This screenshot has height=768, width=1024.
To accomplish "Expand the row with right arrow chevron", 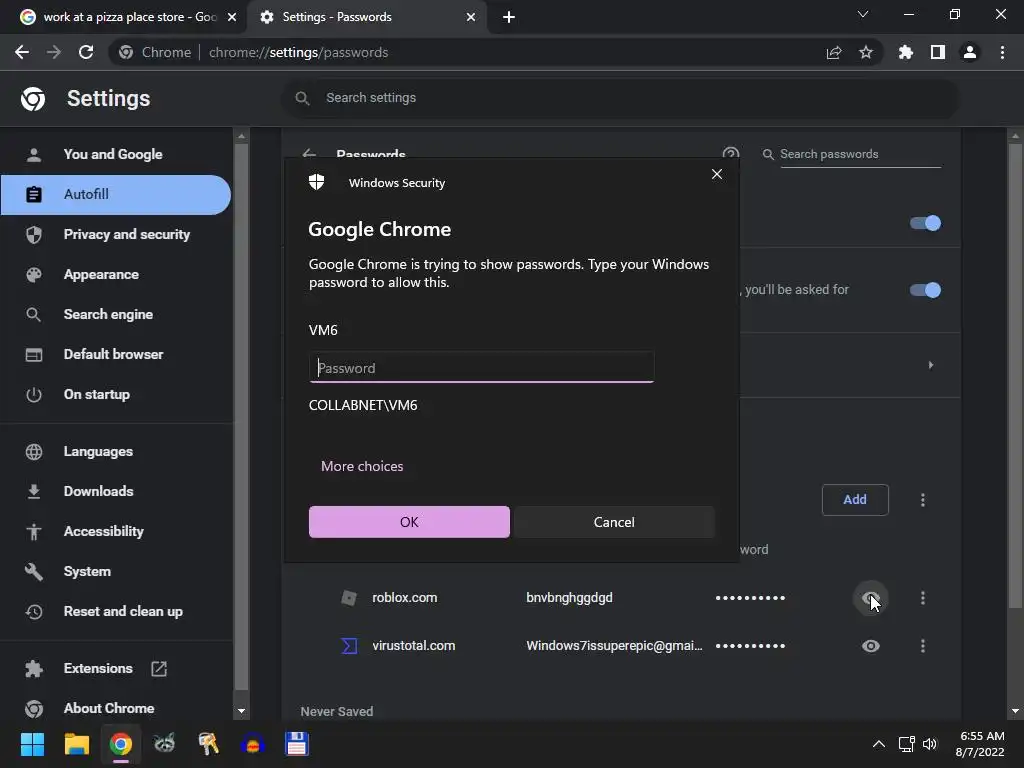I will pyautogui.click(x=931, y=365).
